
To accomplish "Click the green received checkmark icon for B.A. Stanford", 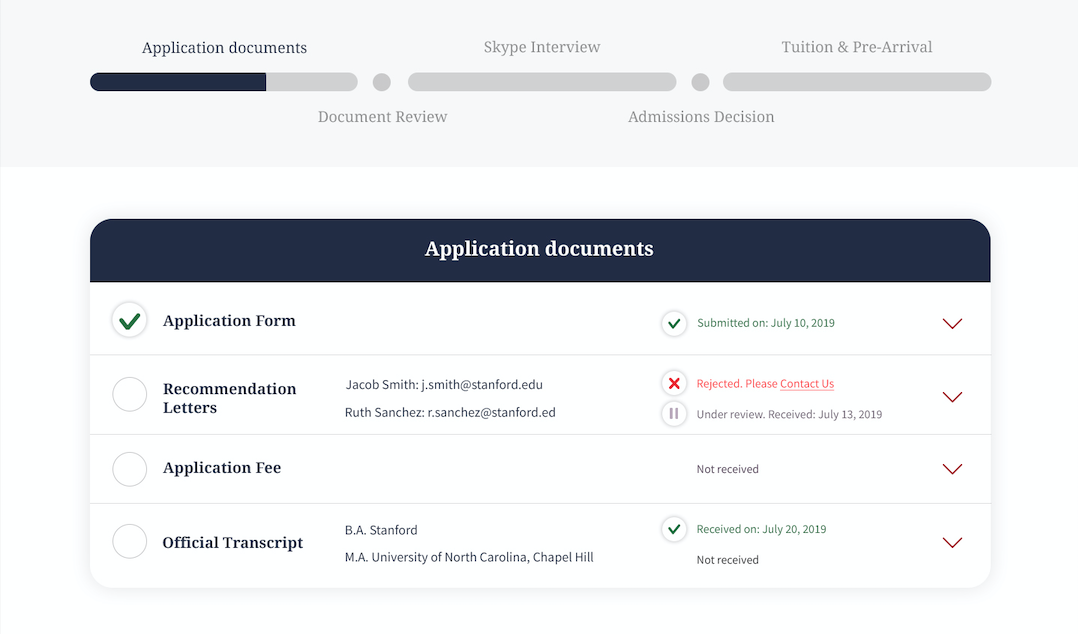I will (x=674, y=529).
